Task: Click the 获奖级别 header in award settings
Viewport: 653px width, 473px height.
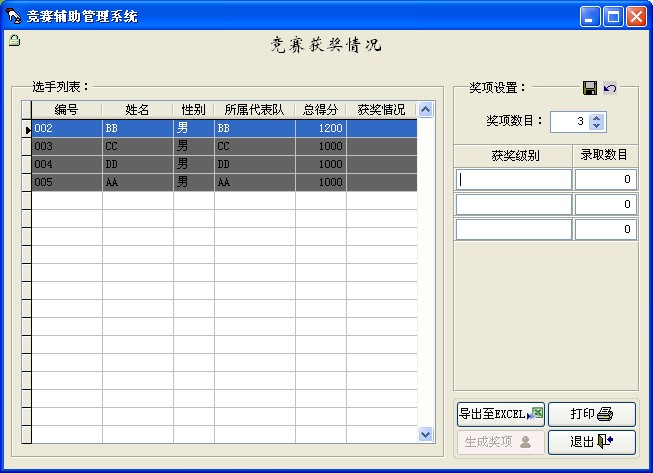Action: [x=513, y=156]
